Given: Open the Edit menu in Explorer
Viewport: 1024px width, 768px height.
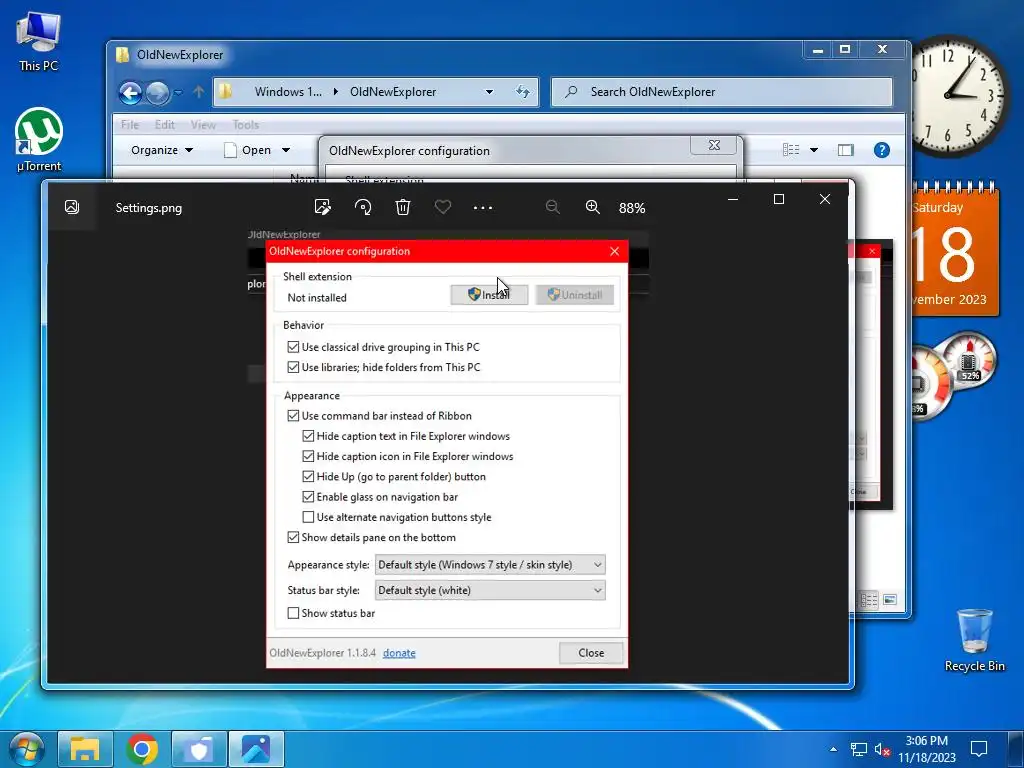Looking at the screenshot, I should (165, 125).
